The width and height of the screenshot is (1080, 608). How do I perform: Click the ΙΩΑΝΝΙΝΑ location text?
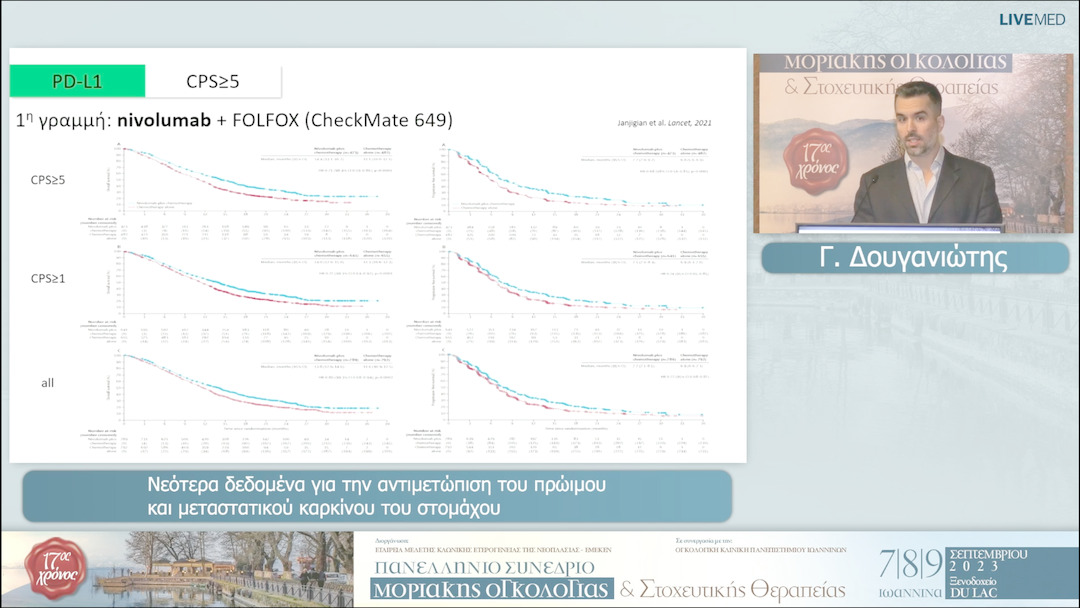(x=911, y=592)
